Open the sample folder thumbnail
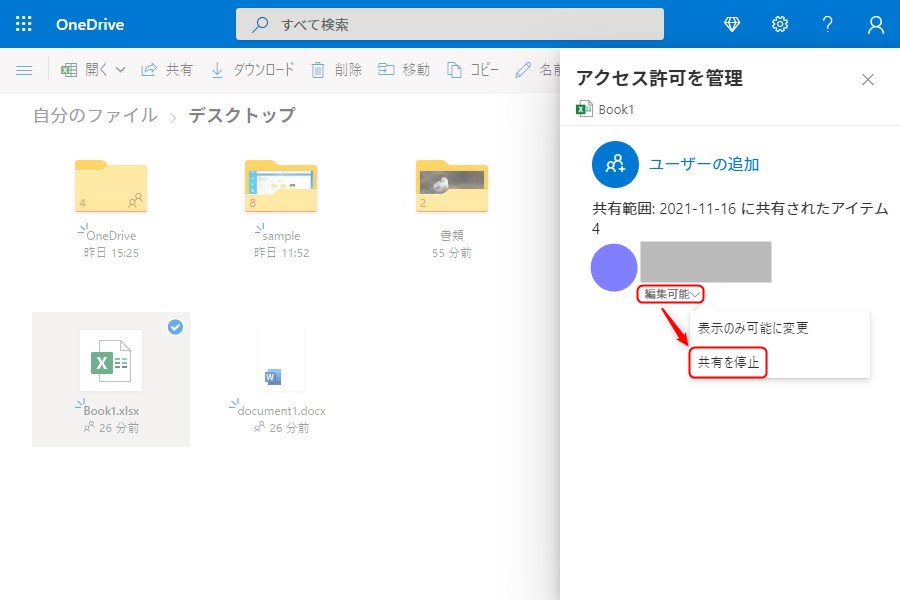Screen dimensions: 900x600 [281, 186]
